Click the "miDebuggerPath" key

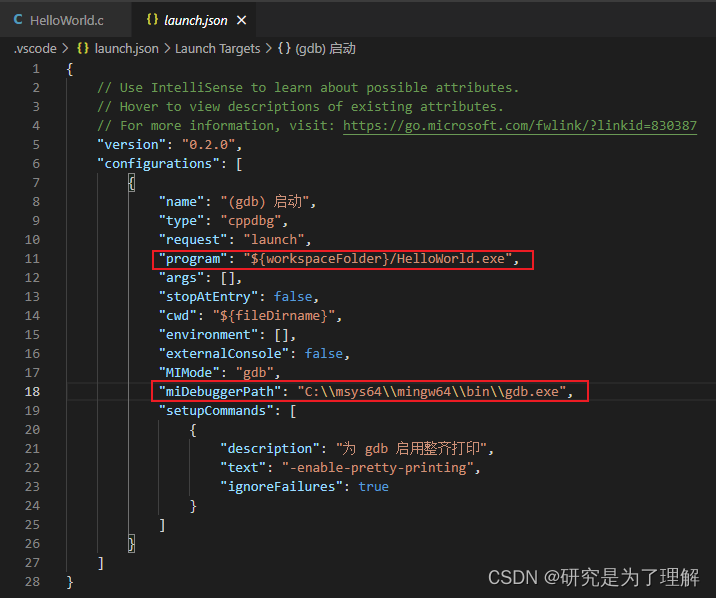pyautogui.click(x=220, y=392)
